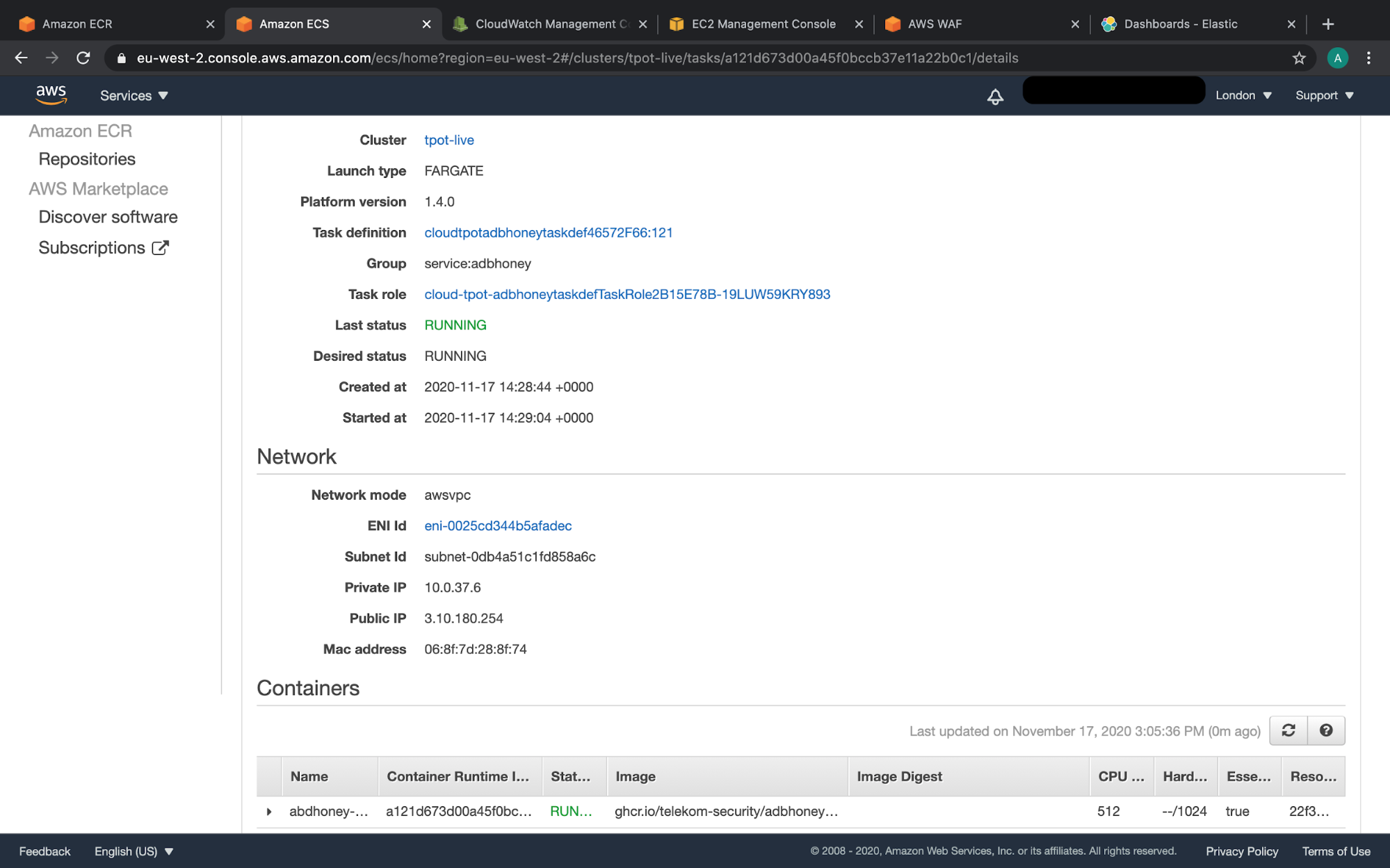The height and width of the screenshot is (868, 1390).
Task: Click the CPU column header
Action: click(x=1121, y=776)
